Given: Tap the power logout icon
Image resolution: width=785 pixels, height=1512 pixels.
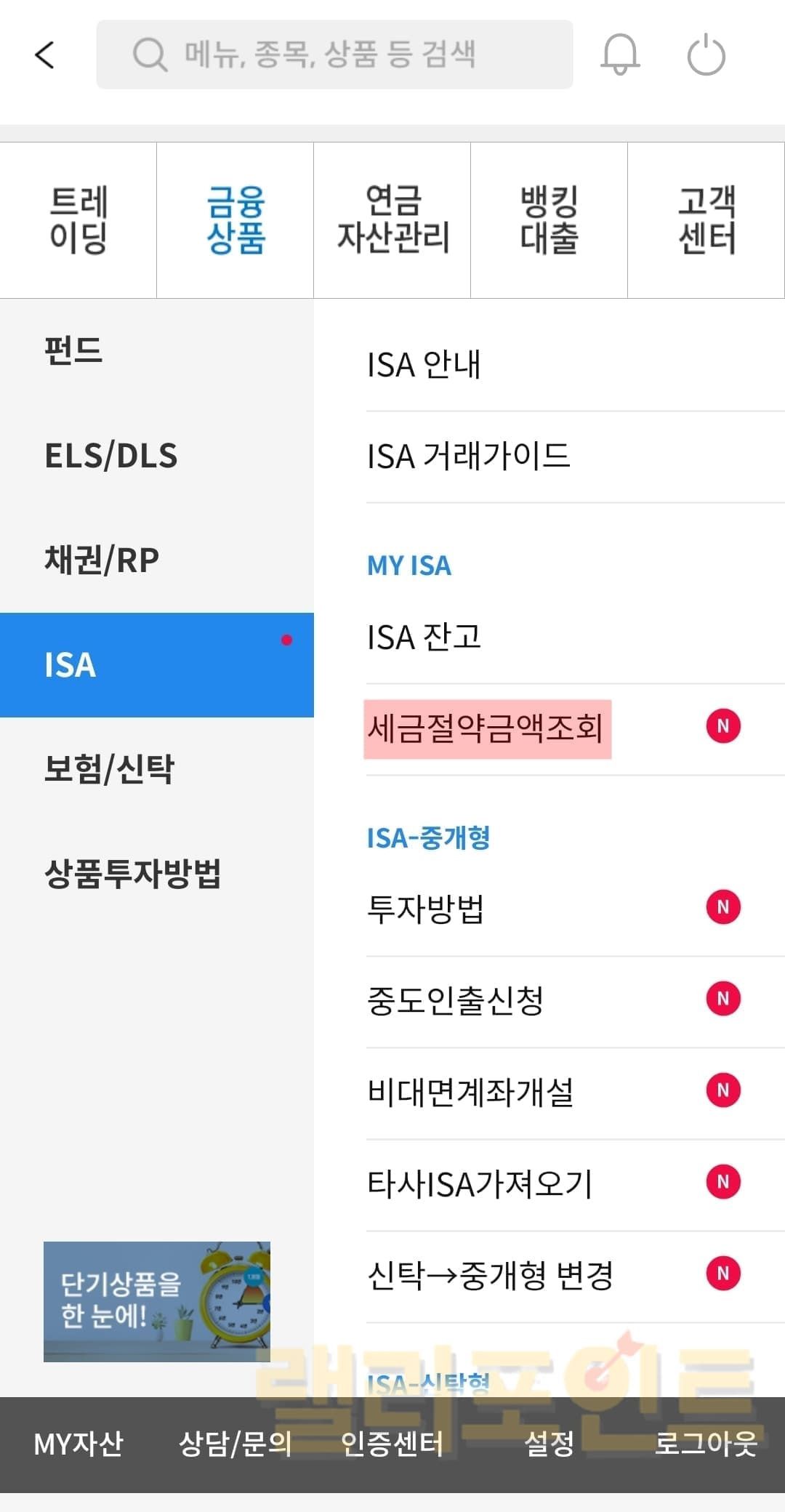Looking at the screenshot, I should pos(706,56).
